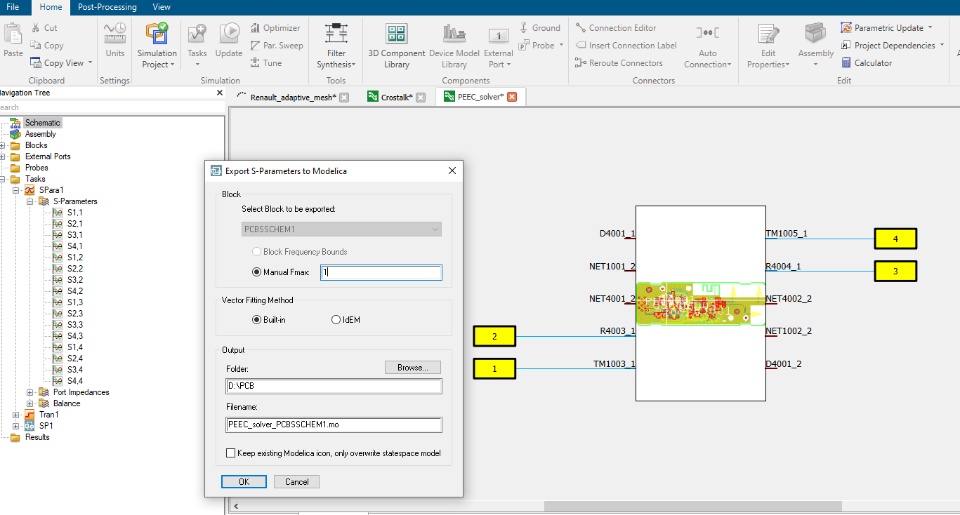Image resolution: width=960 pixels, height=515 pixels.
Task: Select Built-in vector fitting method
Action: (257, 320)
